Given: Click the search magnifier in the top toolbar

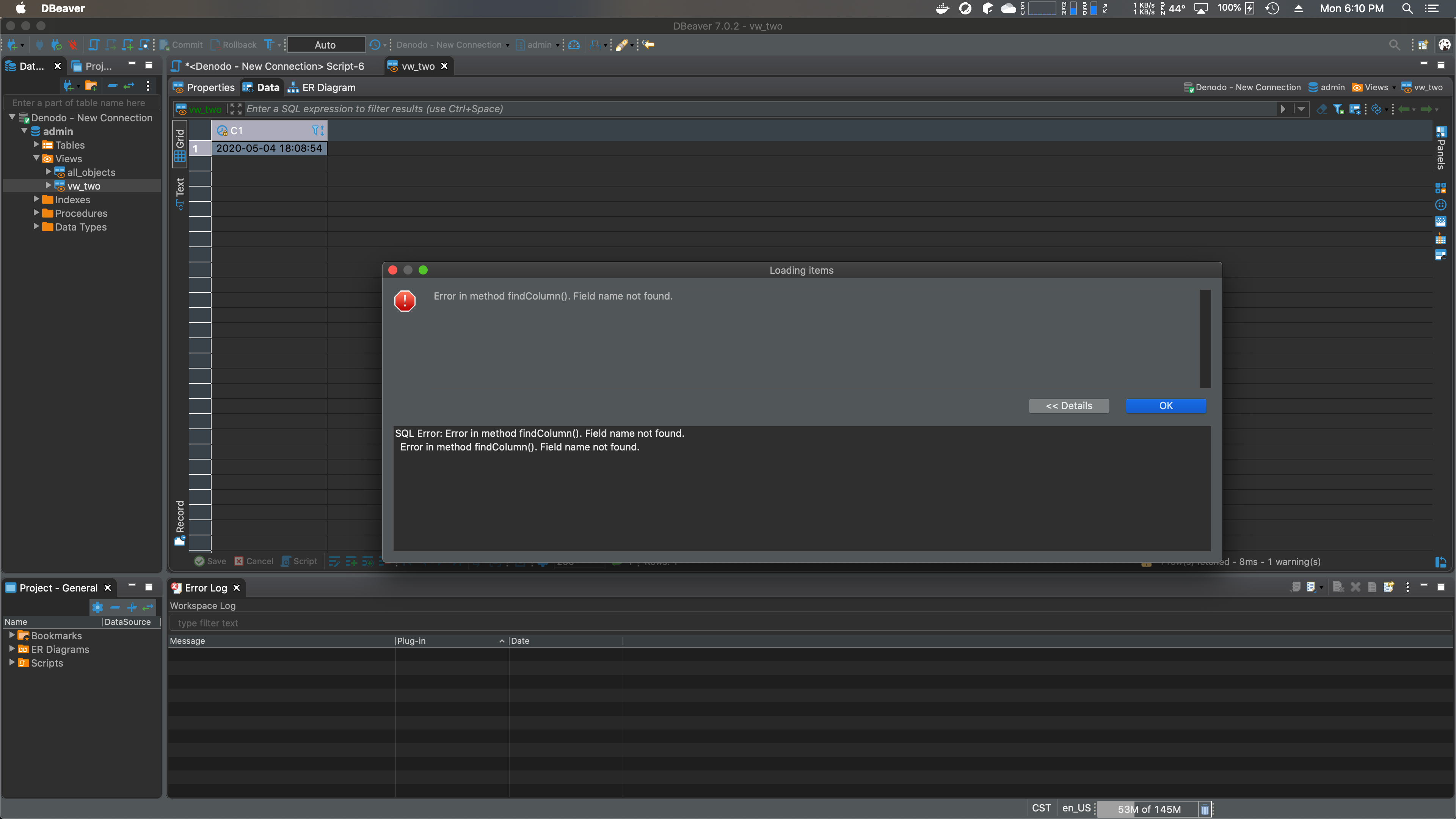Looking at the screenshot, I should click(1395, 45).
